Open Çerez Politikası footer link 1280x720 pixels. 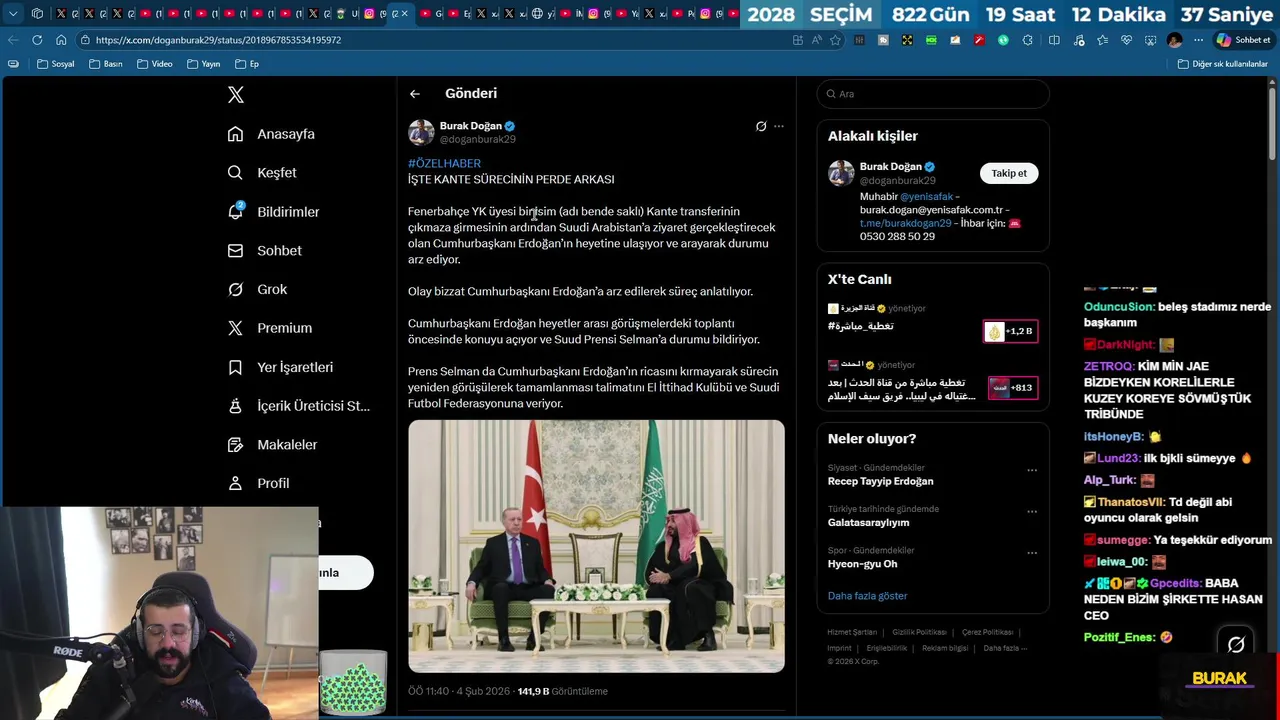pyautogui.click(x=987, y=632)
